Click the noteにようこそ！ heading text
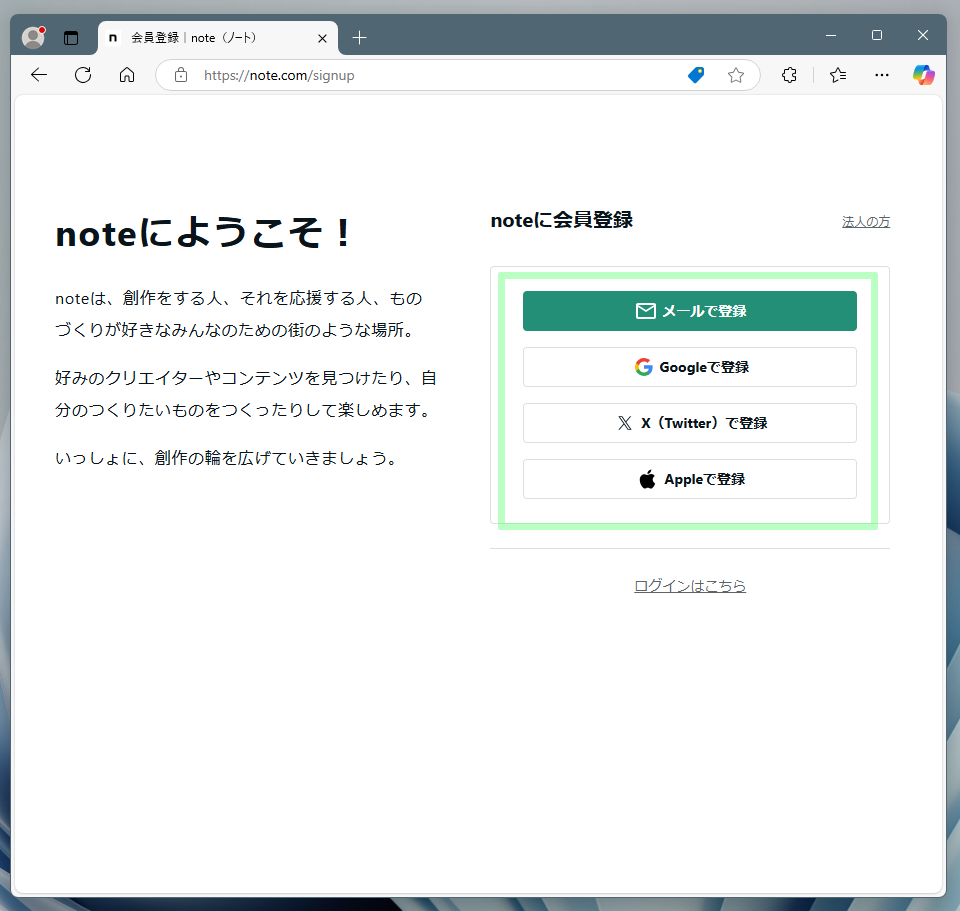The height and width of the screenshot is (911, 960). (203, 233)
